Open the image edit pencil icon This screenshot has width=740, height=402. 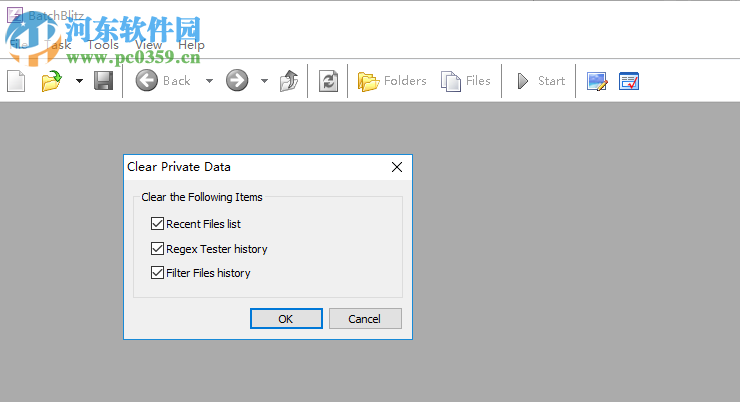click(597, 81)
